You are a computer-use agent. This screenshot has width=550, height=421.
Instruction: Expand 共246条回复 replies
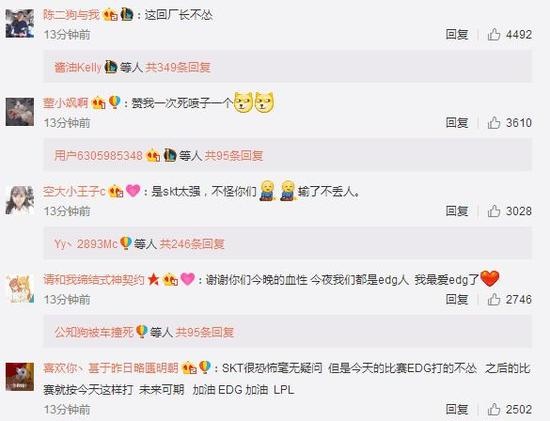(x=192, y=243)
